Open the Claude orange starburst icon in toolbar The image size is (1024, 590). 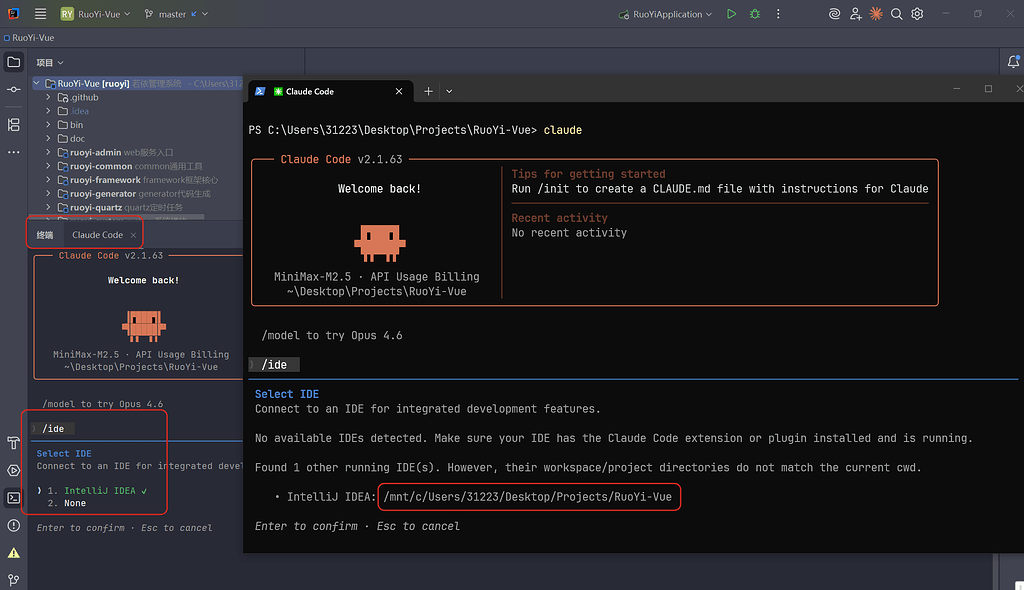tap(876, 14)
